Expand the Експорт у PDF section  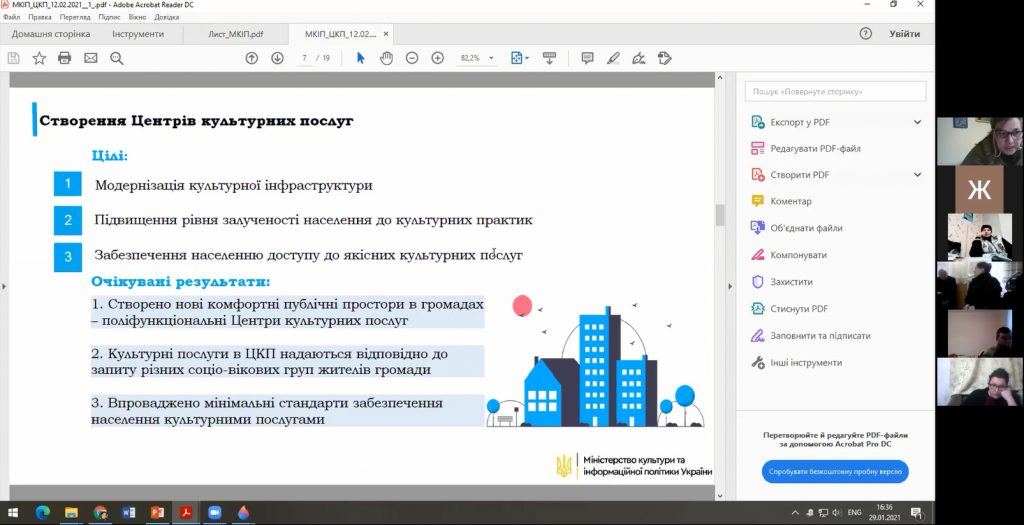point(917,122)
